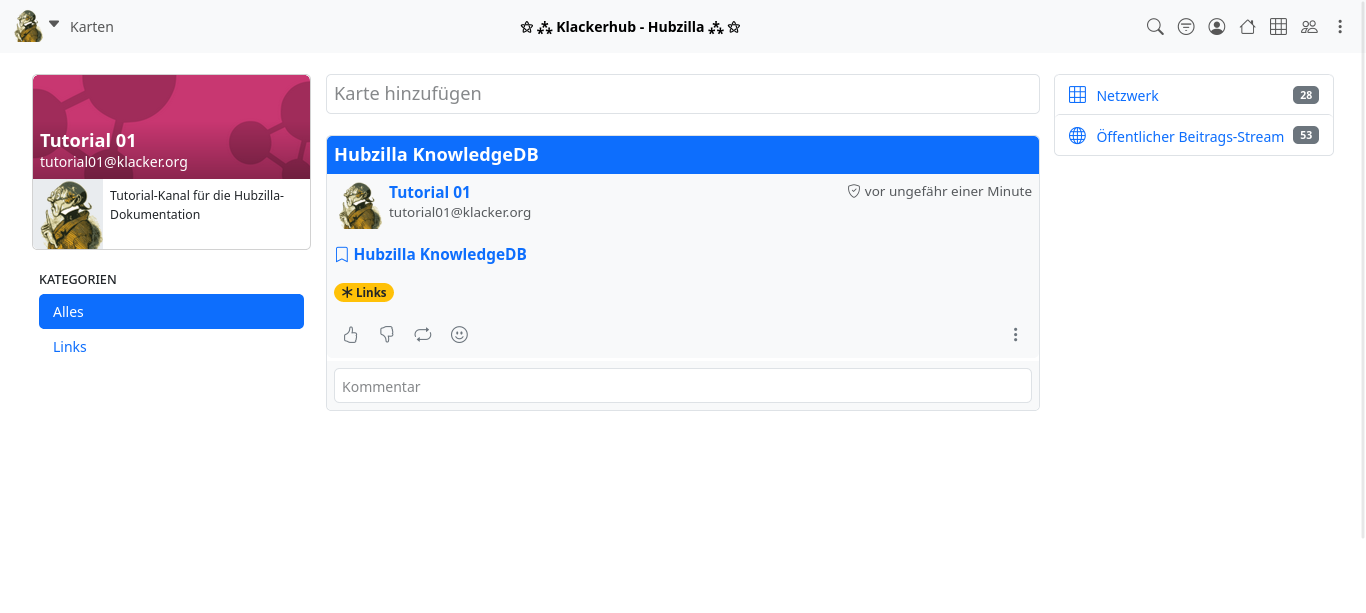The height and width of the screenshot is (613, 1366).
Task: Go to the channel home icon
Action: pyautogui.click(x=1247, y=27)
